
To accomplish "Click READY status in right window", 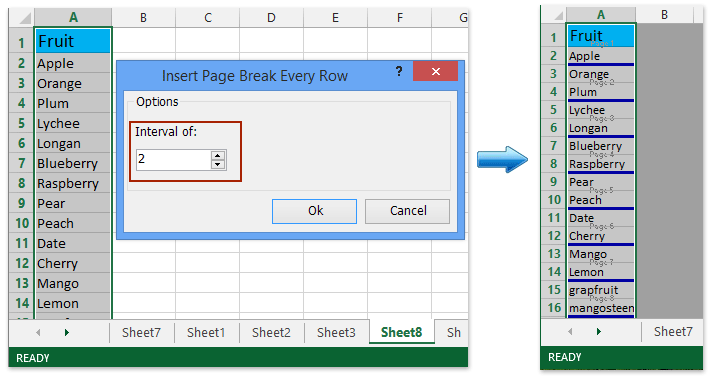I will pos(564,357).
